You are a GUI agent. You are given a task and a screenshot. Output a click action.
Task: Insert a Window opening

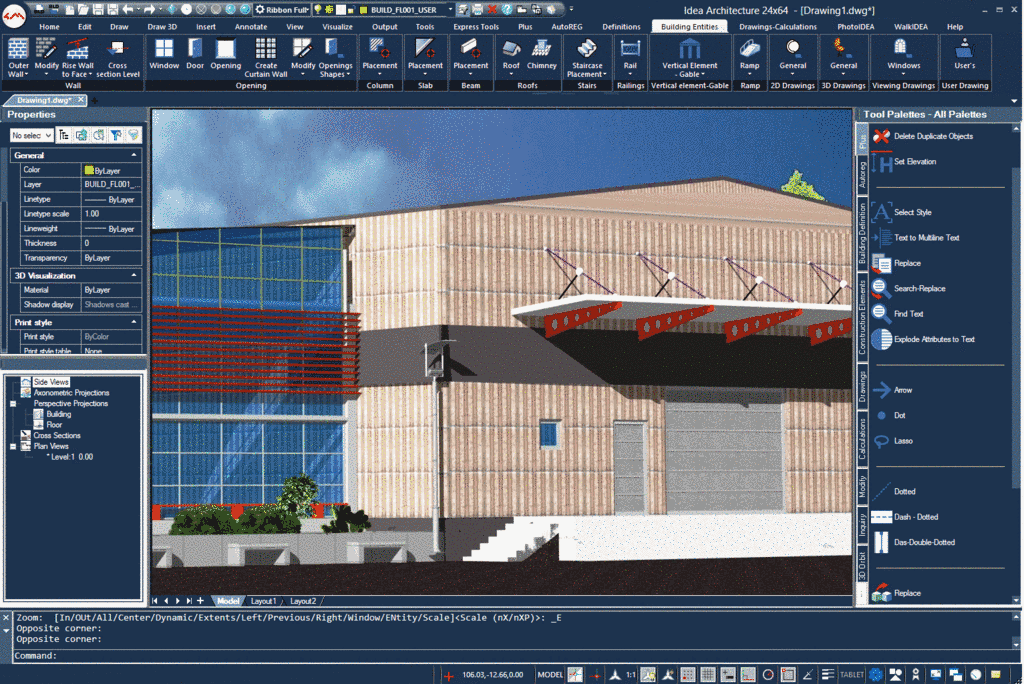tap(164, 54)
